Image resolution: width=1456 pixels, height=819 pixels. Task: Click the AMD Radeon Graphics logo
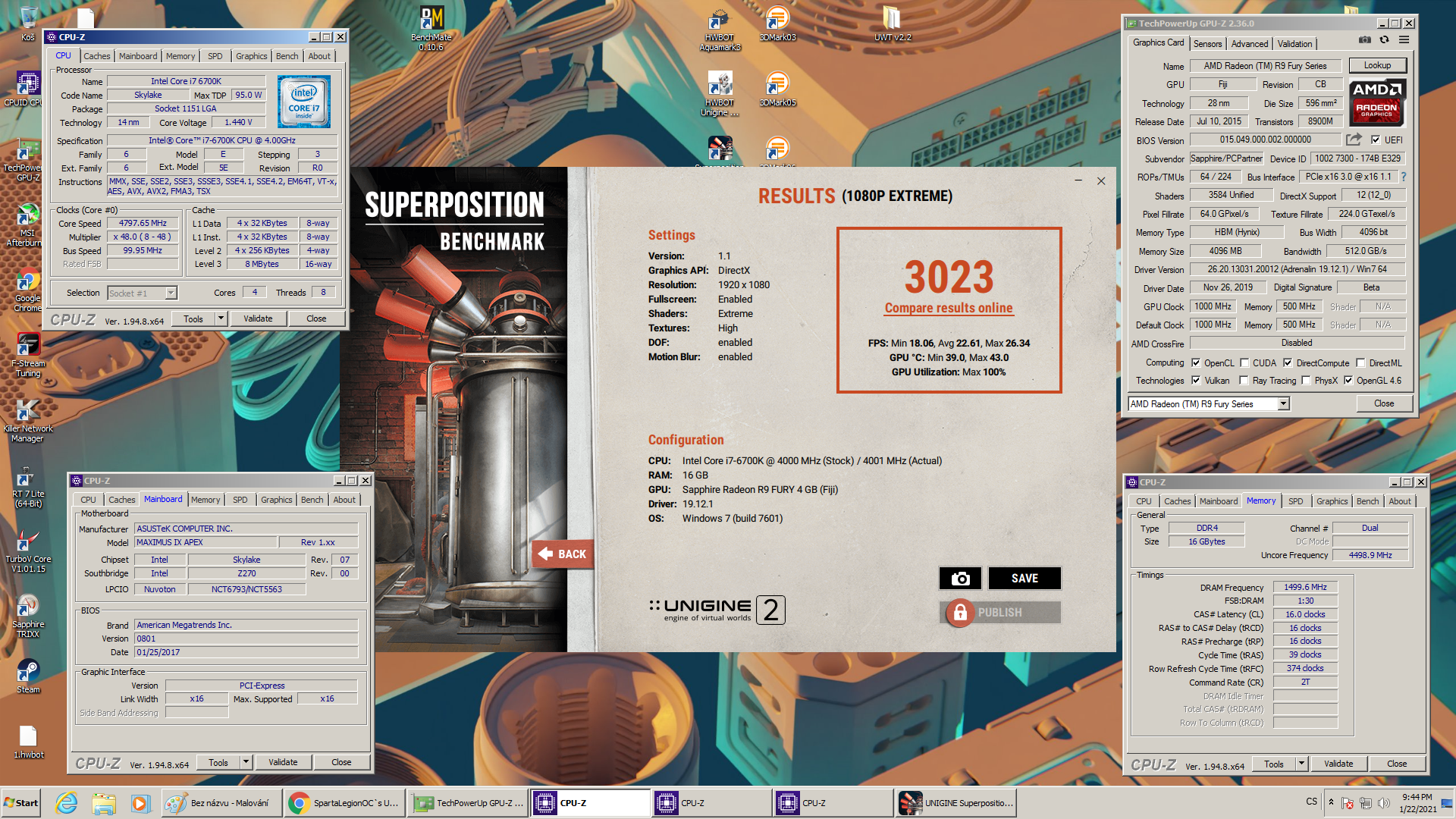point(1377,102)
